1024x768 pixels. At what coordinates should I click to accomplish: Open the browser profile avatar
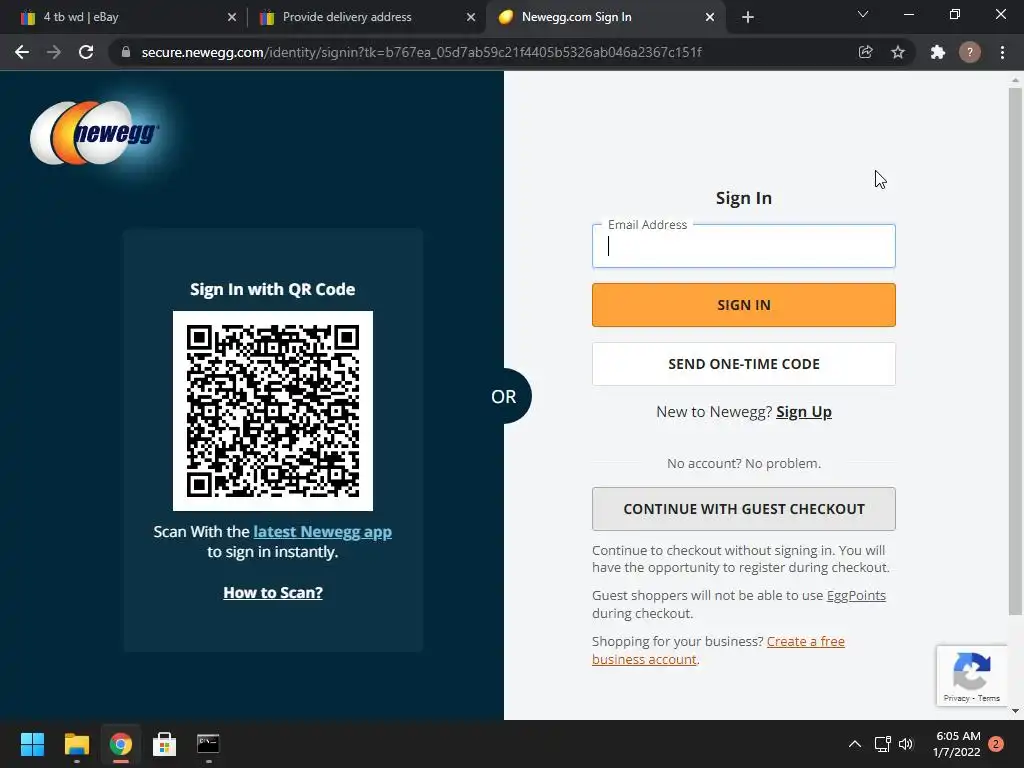(x=970, y=52)
